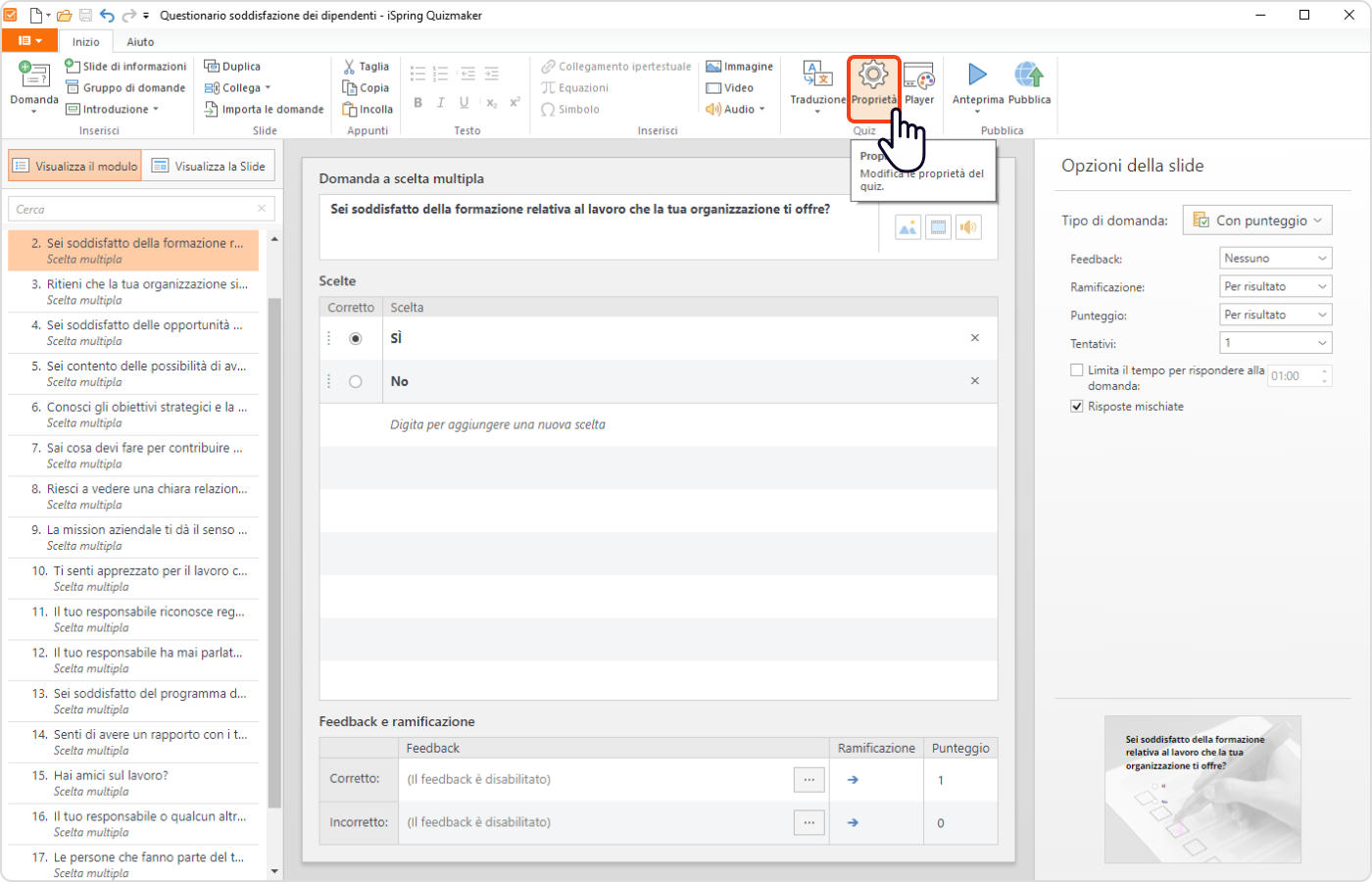Expand the Introduzione dropdown

pyautogui.click(x=113, y=110)
